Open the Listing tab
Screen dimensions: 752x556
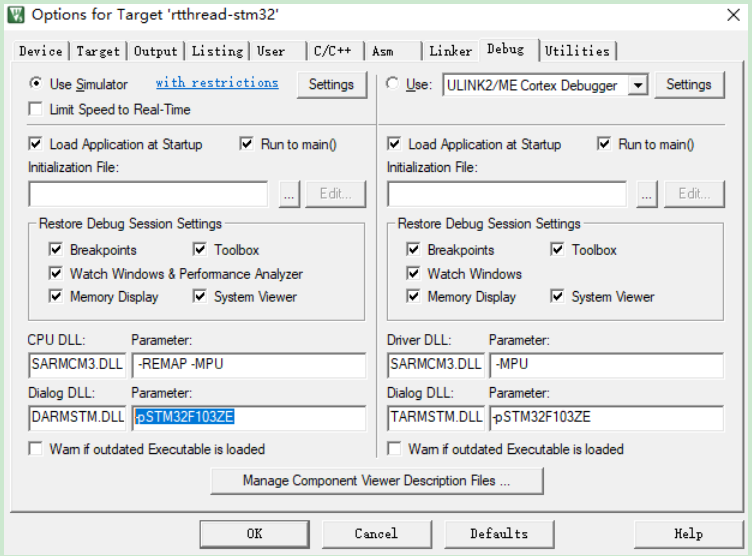click(x=217, y=51)
